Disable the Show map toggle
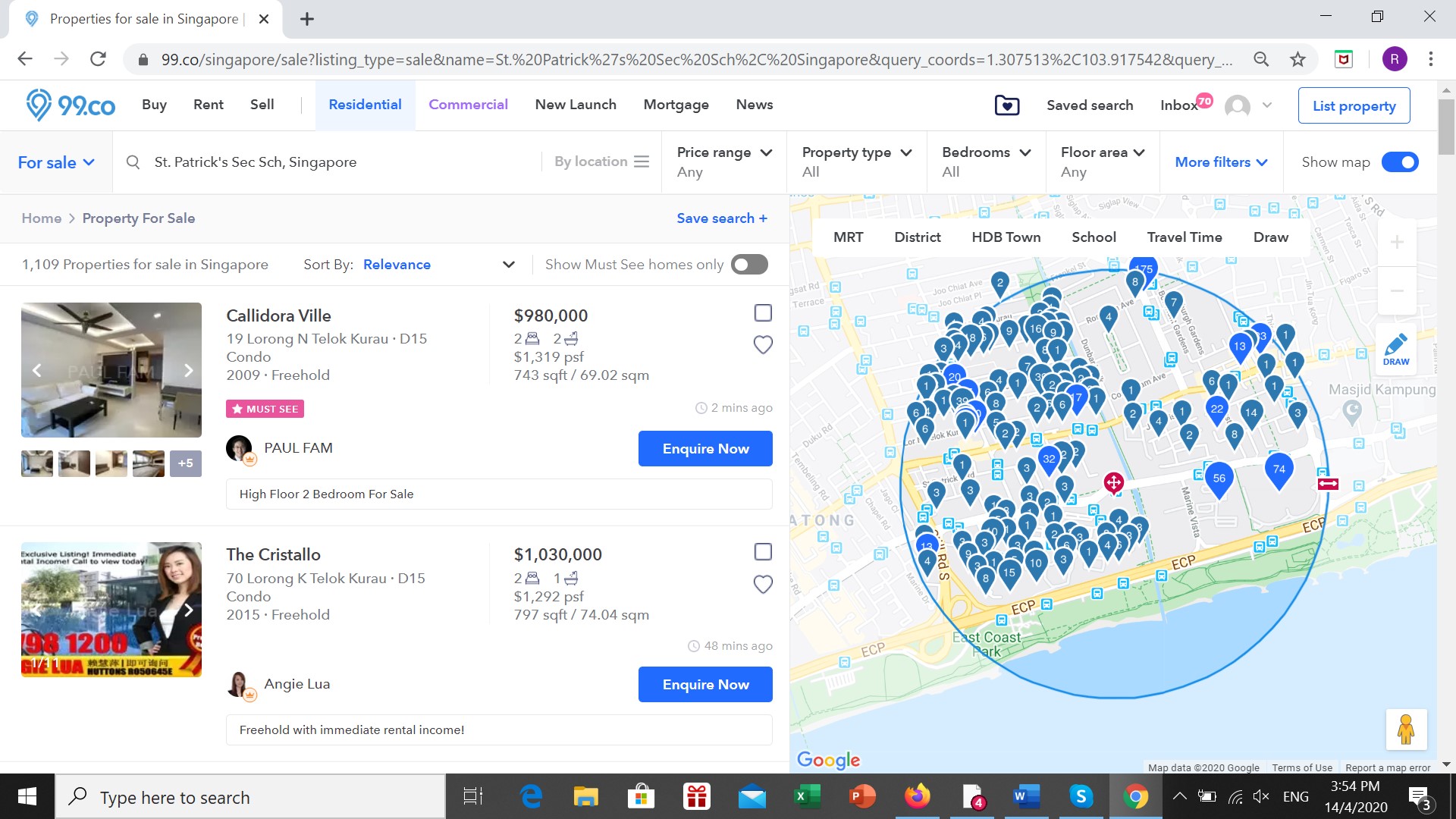Image resolution: width=1456 pixels, height=819 pixels. click(1400, 162)
